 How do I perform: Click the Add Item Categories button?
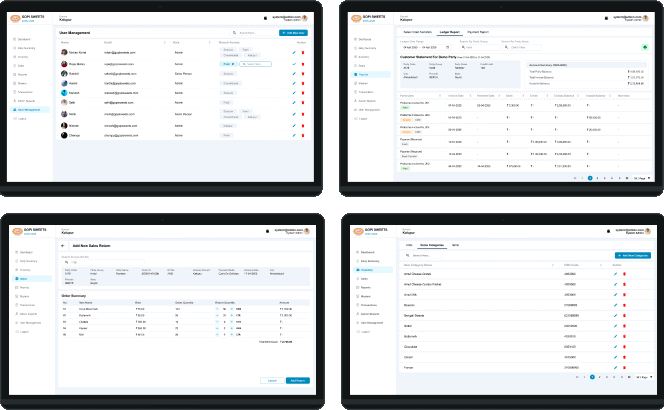(631, 257)
